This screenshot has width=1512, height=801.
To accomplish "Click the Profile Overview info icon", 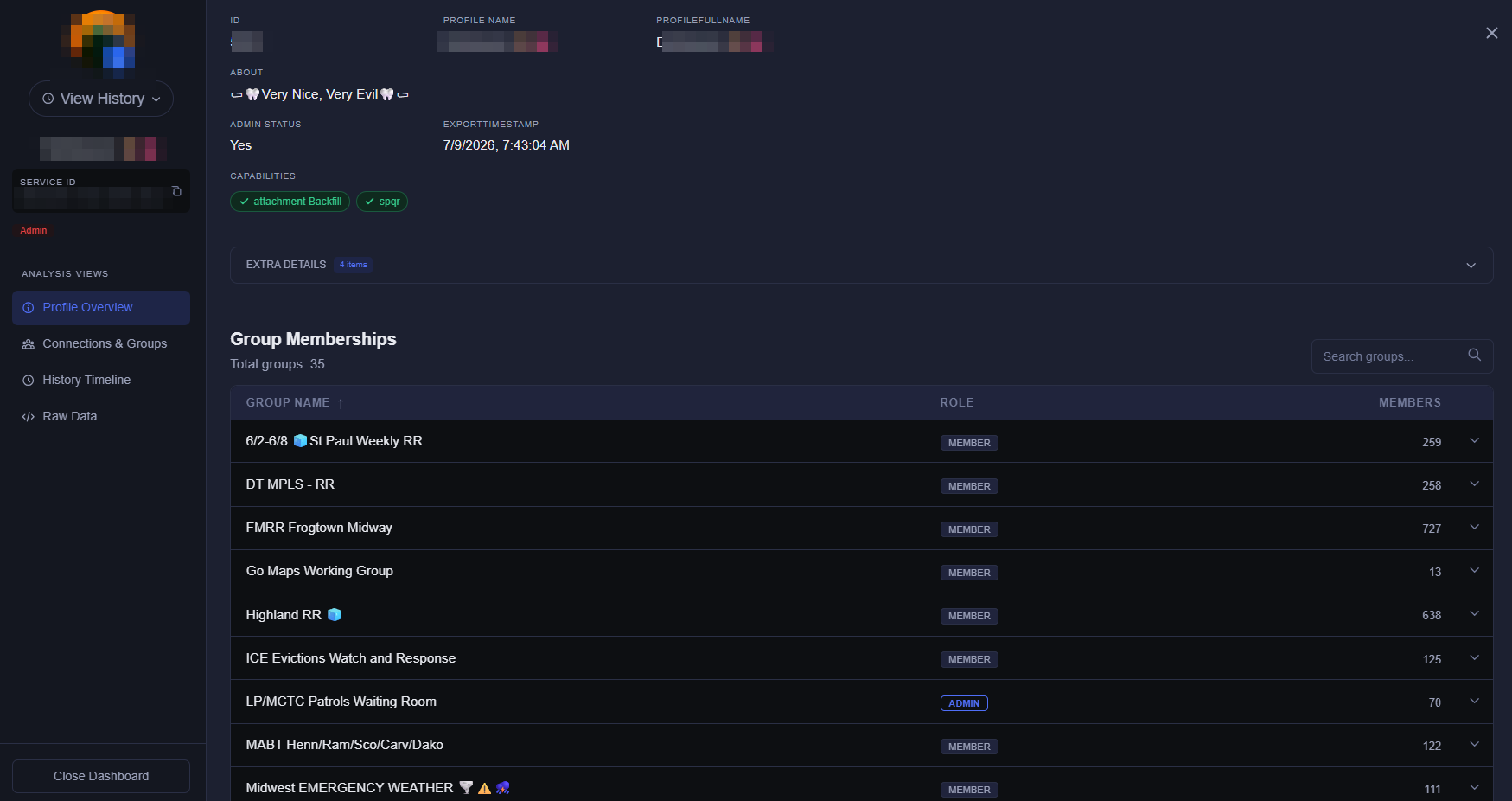I will pos(29,308).
